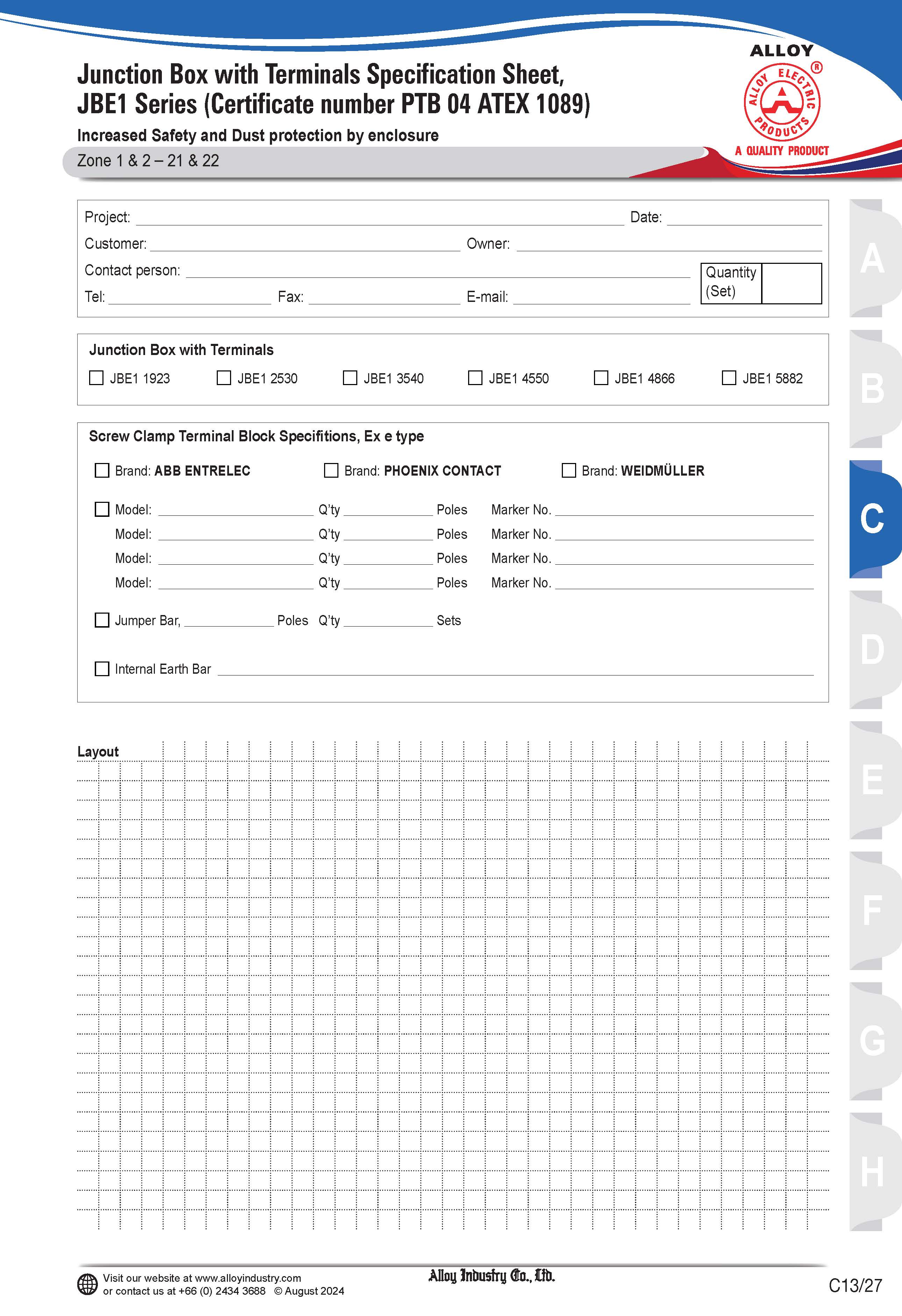This screenshot has height=1316, width=902.
Task: Click the Sets label on Jumper Bar row
Action: point(449,621)
